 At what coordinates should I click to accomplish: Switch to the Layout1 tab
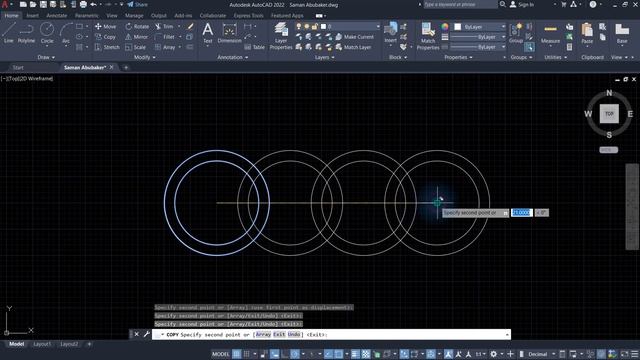pos(42,344)
